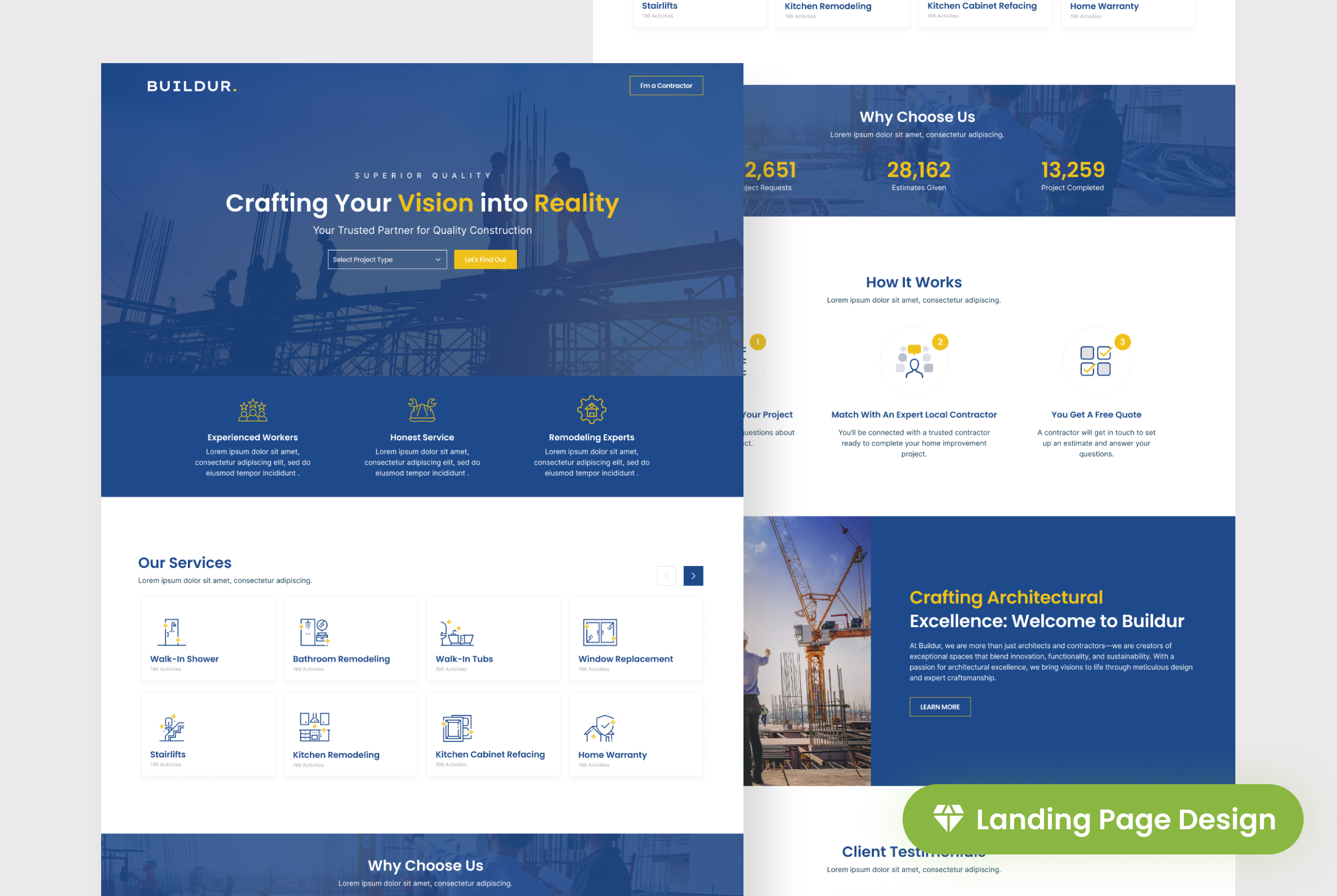The height and width of the screenshot is (896, 1337).
Task: Click the crane construction photo
Action: (807, 651)
